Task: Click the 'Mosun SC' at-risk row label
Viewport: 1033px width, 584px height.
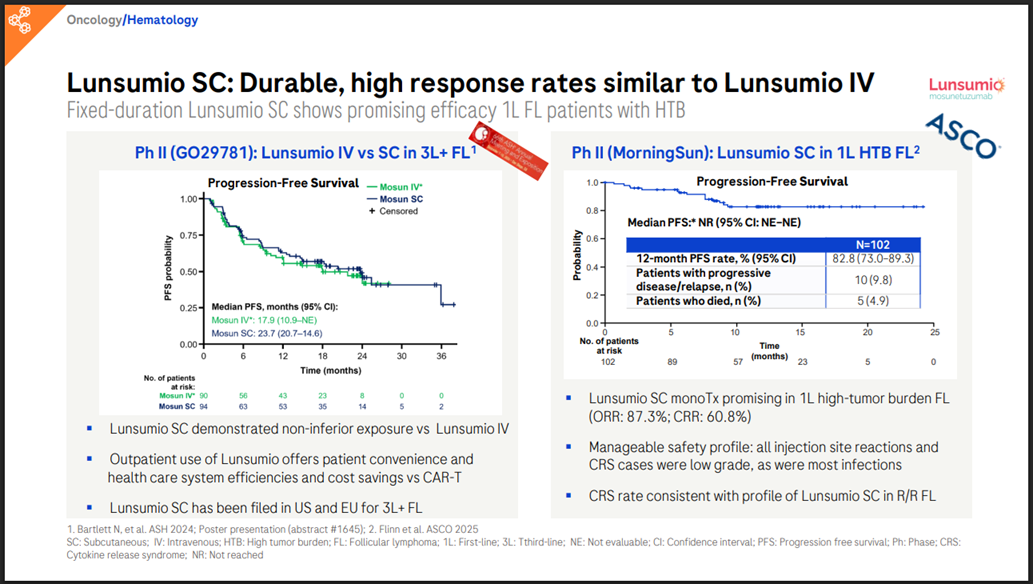Action: (x=177, y=407)
